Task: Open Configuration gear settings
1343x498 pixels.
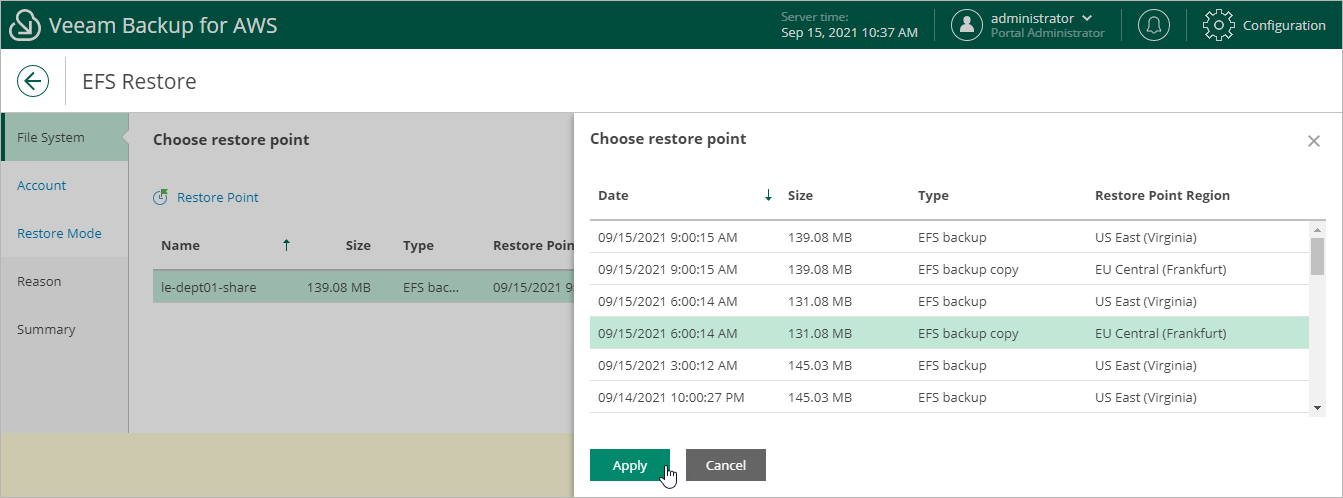Action: (x=1218, y=25)
